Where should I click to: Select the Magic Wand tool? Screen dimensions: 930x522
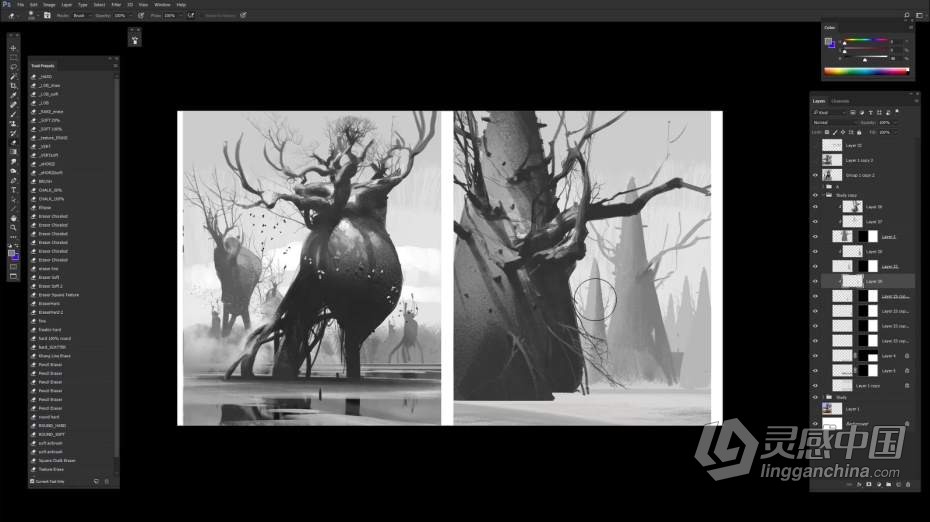(14, 77)
